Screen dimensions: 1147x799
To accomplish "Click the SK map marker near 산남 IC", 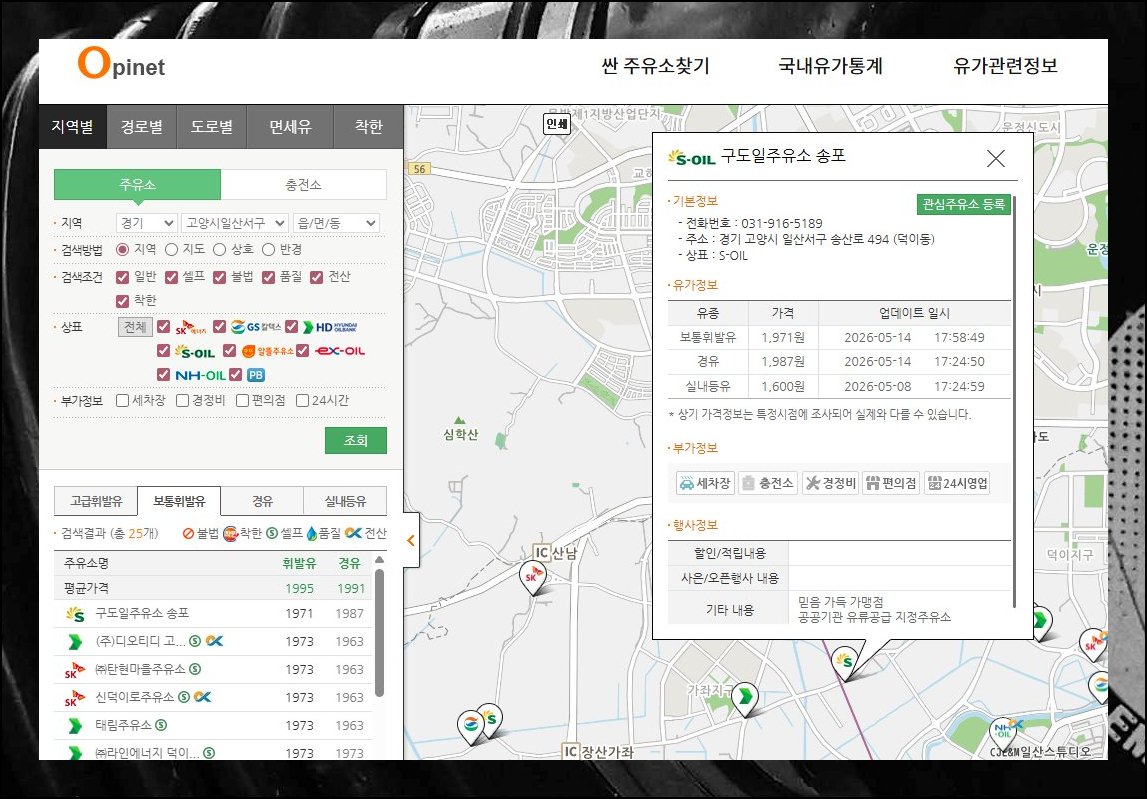I will [533, 577].
